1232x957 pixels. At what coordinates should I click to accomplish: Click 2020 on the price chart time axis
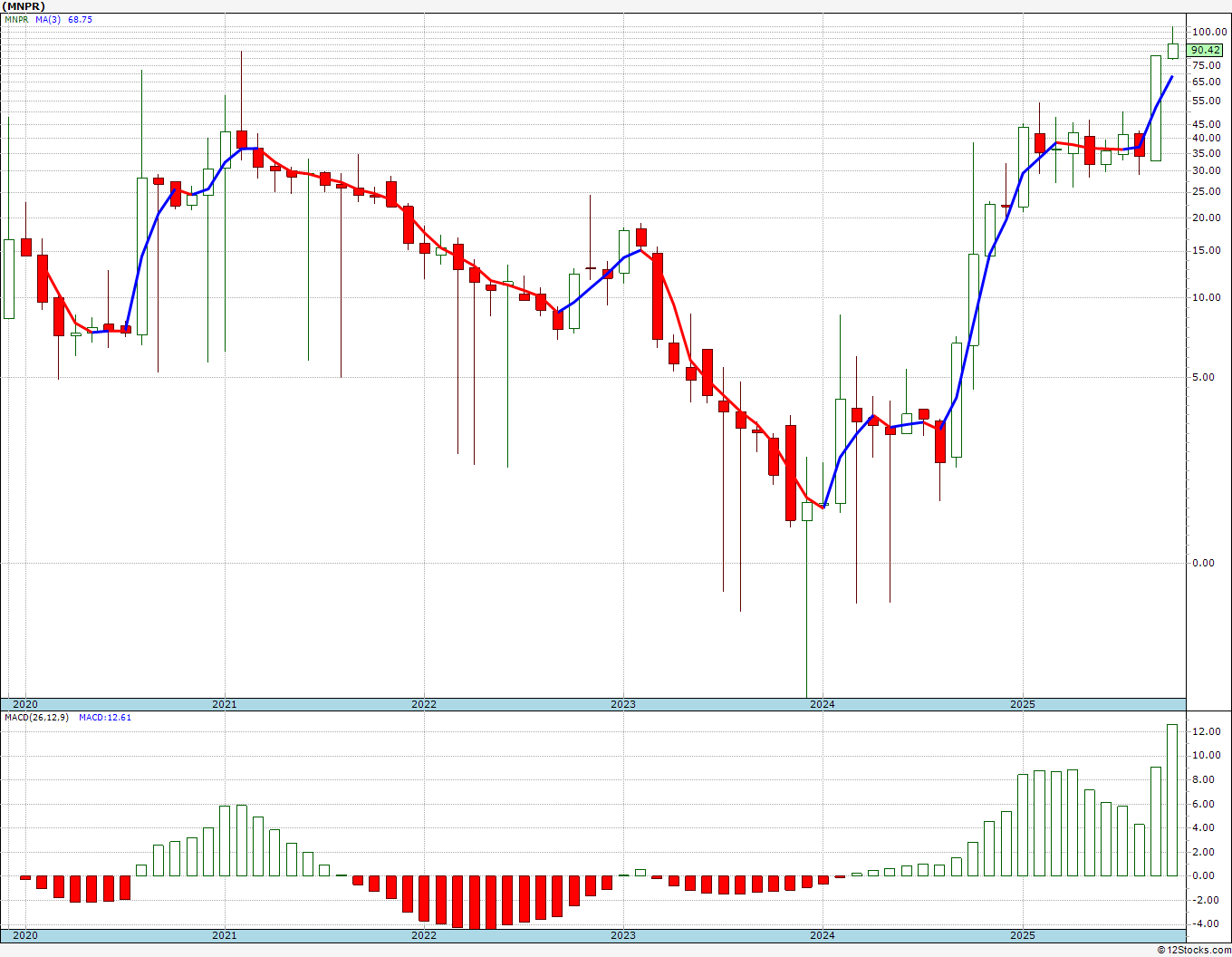pos(25,704)
